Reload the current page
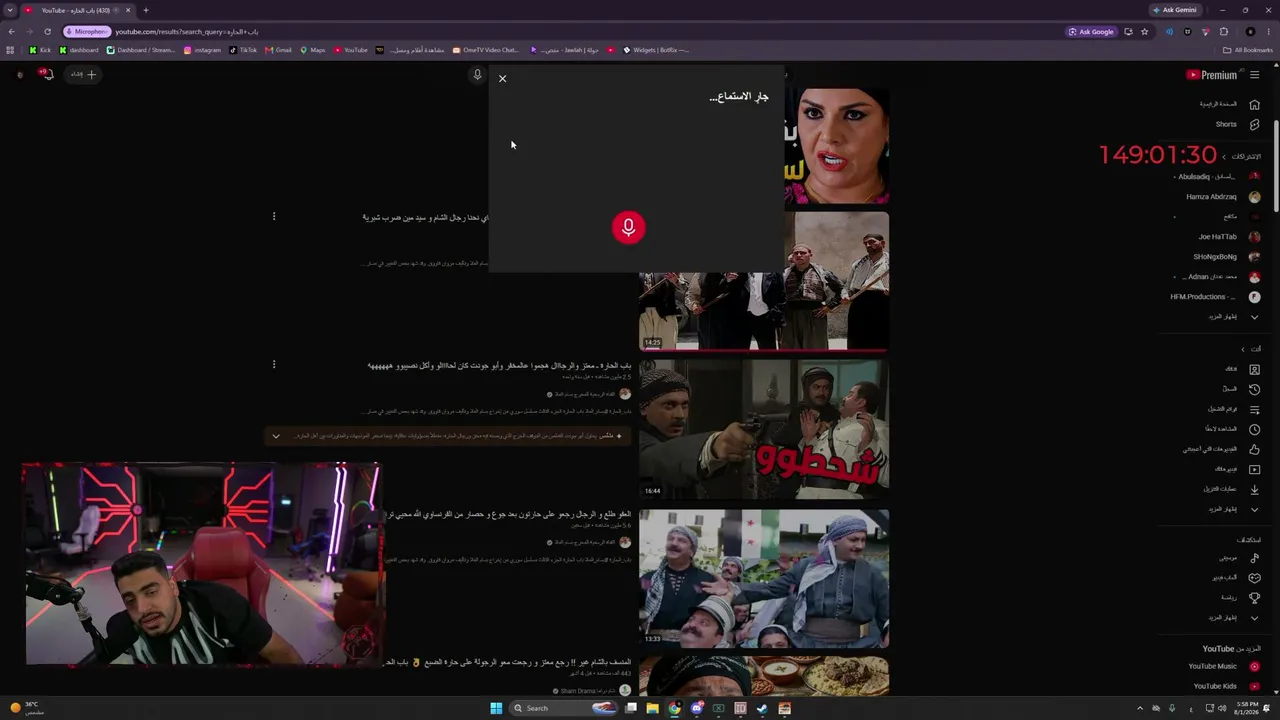This screenshot has height=720, width=1280. coord(47,31)
